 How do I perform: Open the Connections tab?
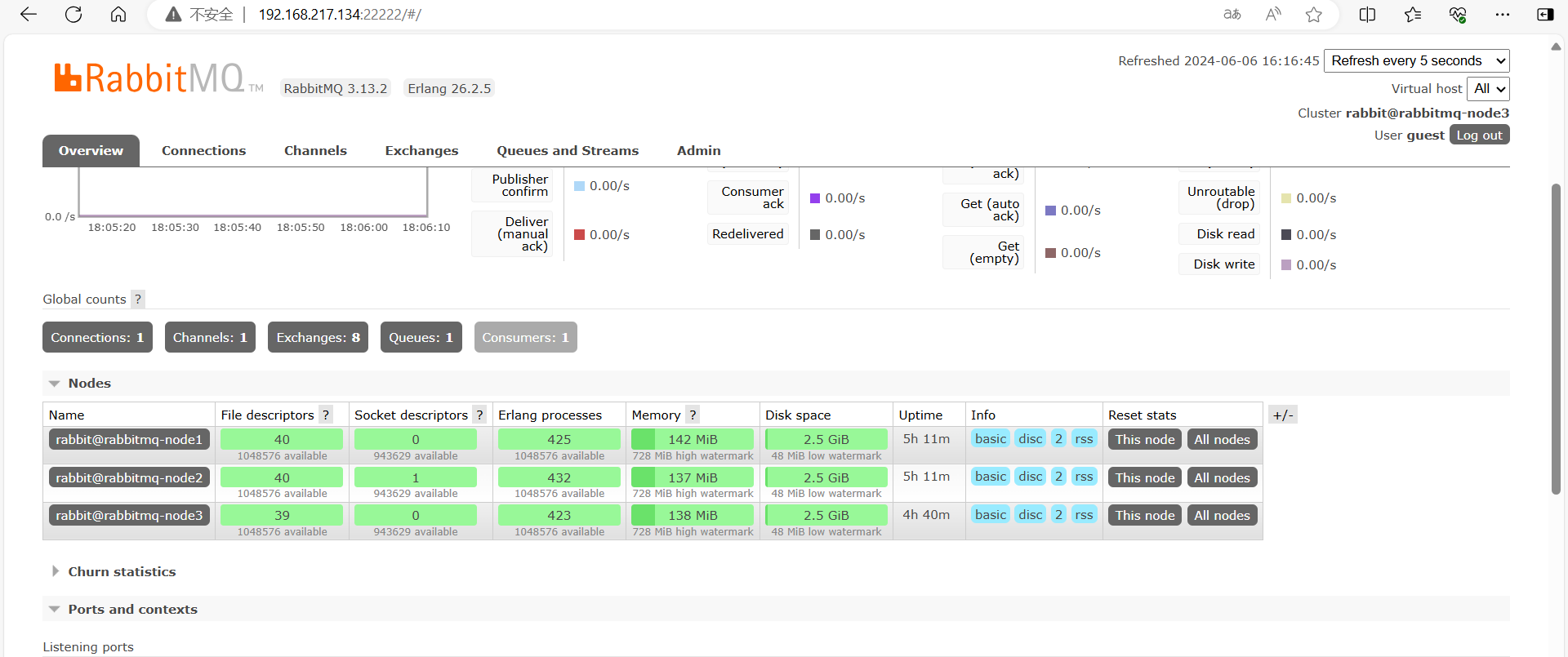coord(203,150)
